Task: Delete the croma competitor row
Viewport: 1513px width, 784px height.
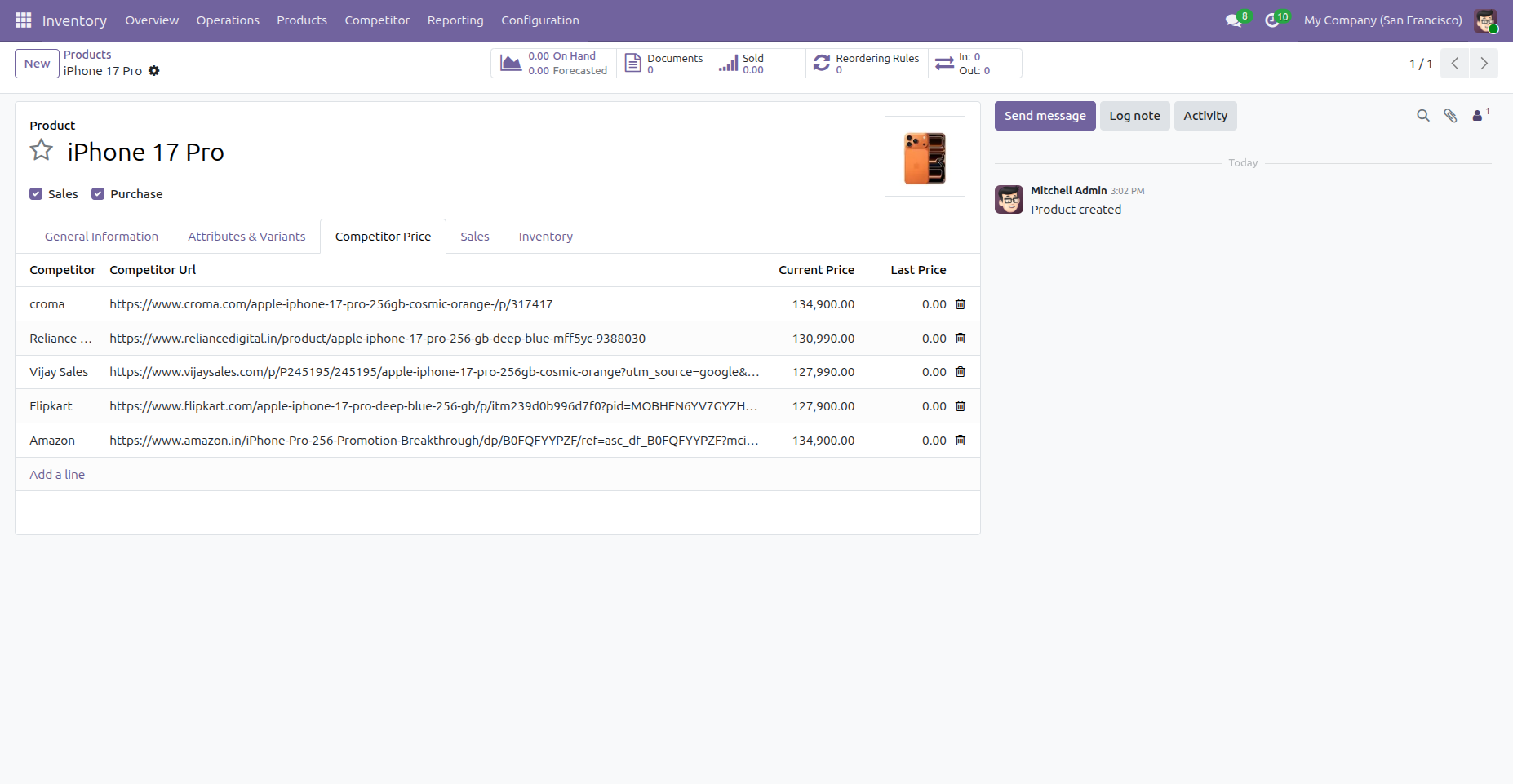Action: point(961,304)
